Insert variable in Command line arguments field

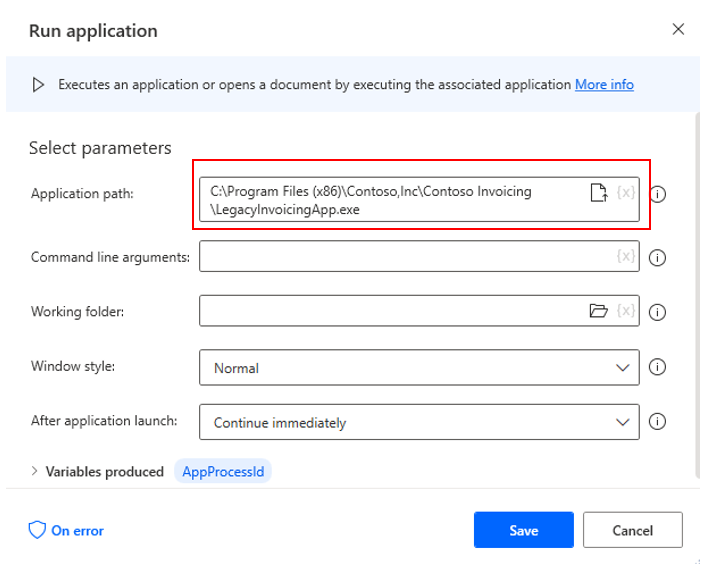(x=626, y=256)
